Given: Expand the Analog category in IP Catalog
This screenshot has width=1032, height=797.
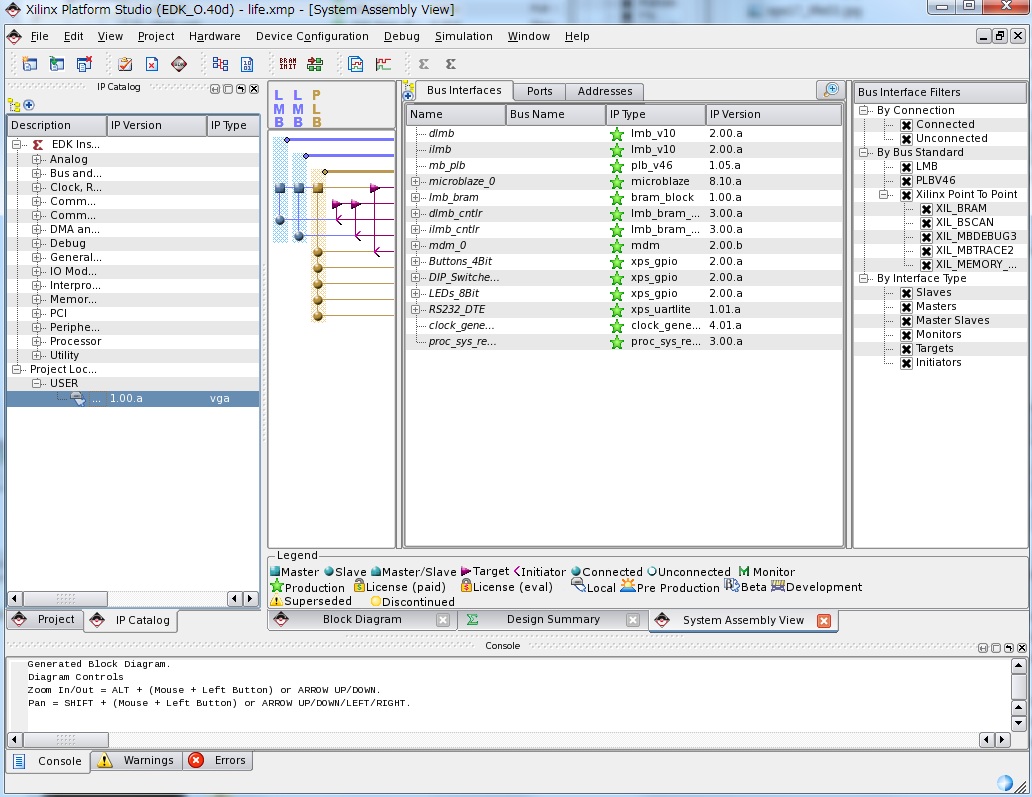Looking at the screenshot, I should 37,159.
